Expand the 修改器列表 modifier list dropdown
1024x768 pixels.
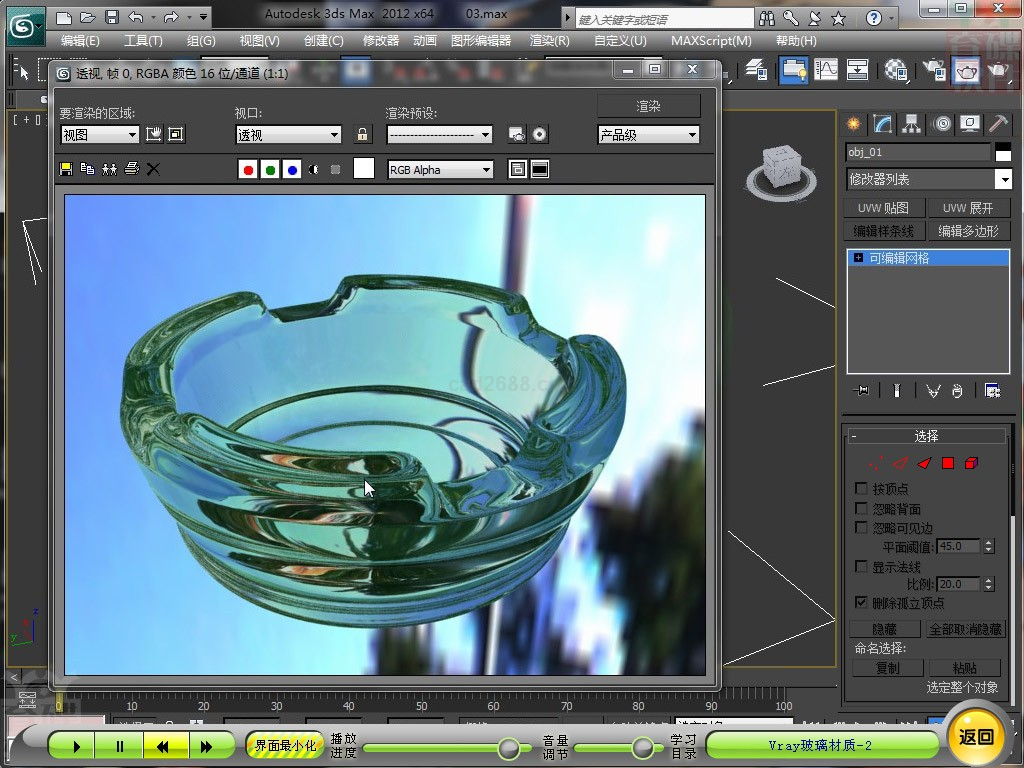(1003, 179)
